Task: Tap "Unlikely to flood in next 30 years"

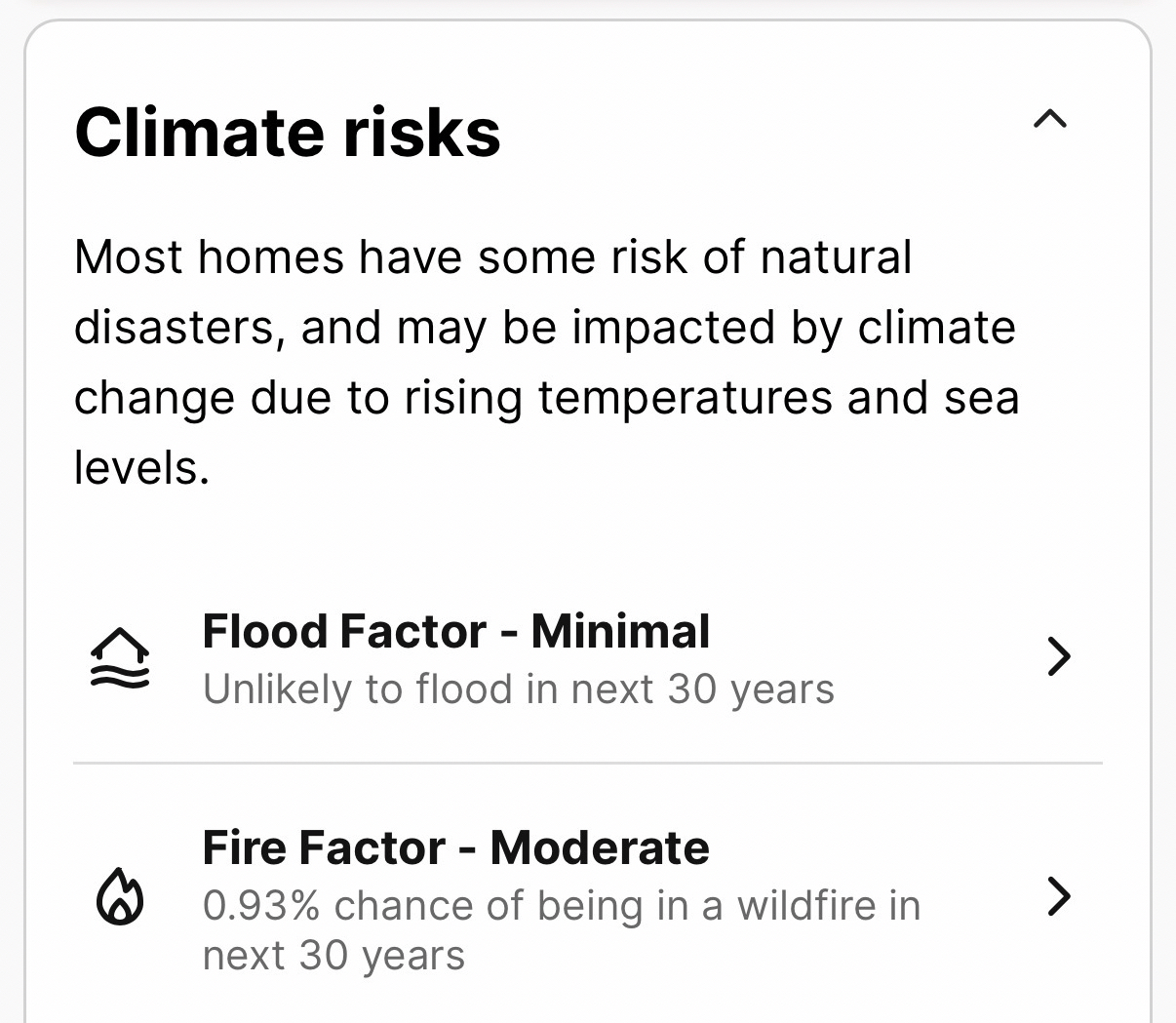Action: [518, 689]
